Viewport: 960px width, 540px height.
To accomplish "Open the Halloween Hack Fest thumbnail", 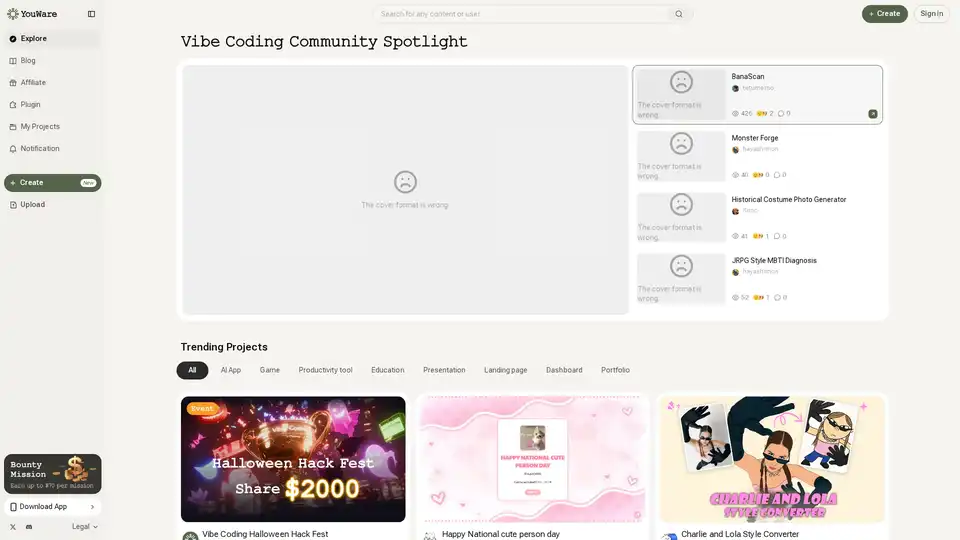I will coord(293,459).
